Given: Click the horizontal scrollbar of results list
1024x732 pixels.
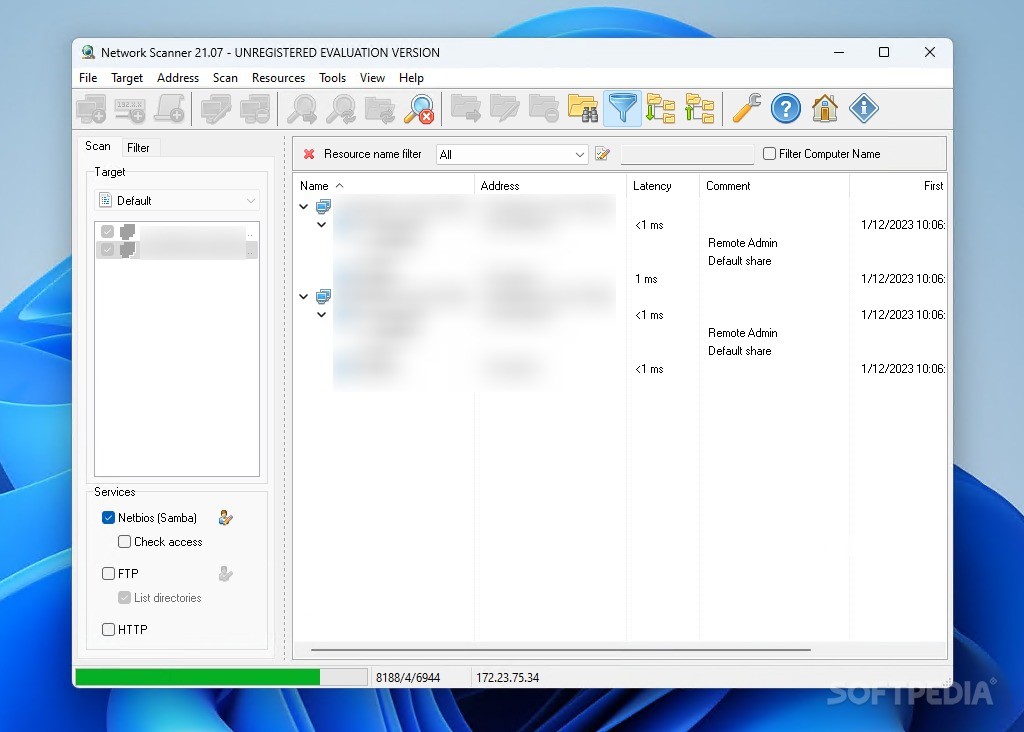Looking at the screenshot, I should [560, 650].
